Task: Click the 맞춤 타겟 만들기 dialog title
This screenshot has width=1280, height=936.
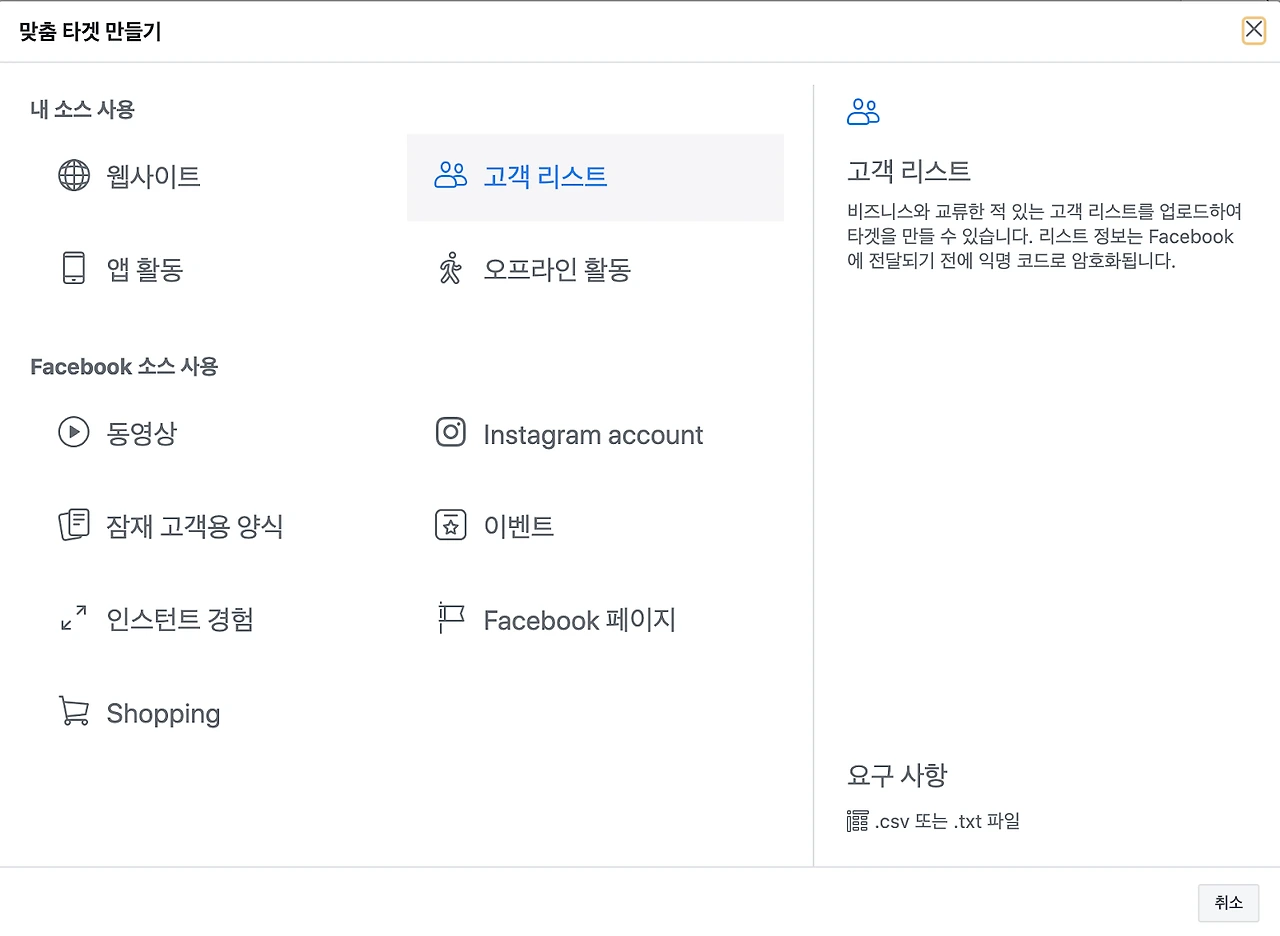Action: pyautogui.click(x=90, y=32)
